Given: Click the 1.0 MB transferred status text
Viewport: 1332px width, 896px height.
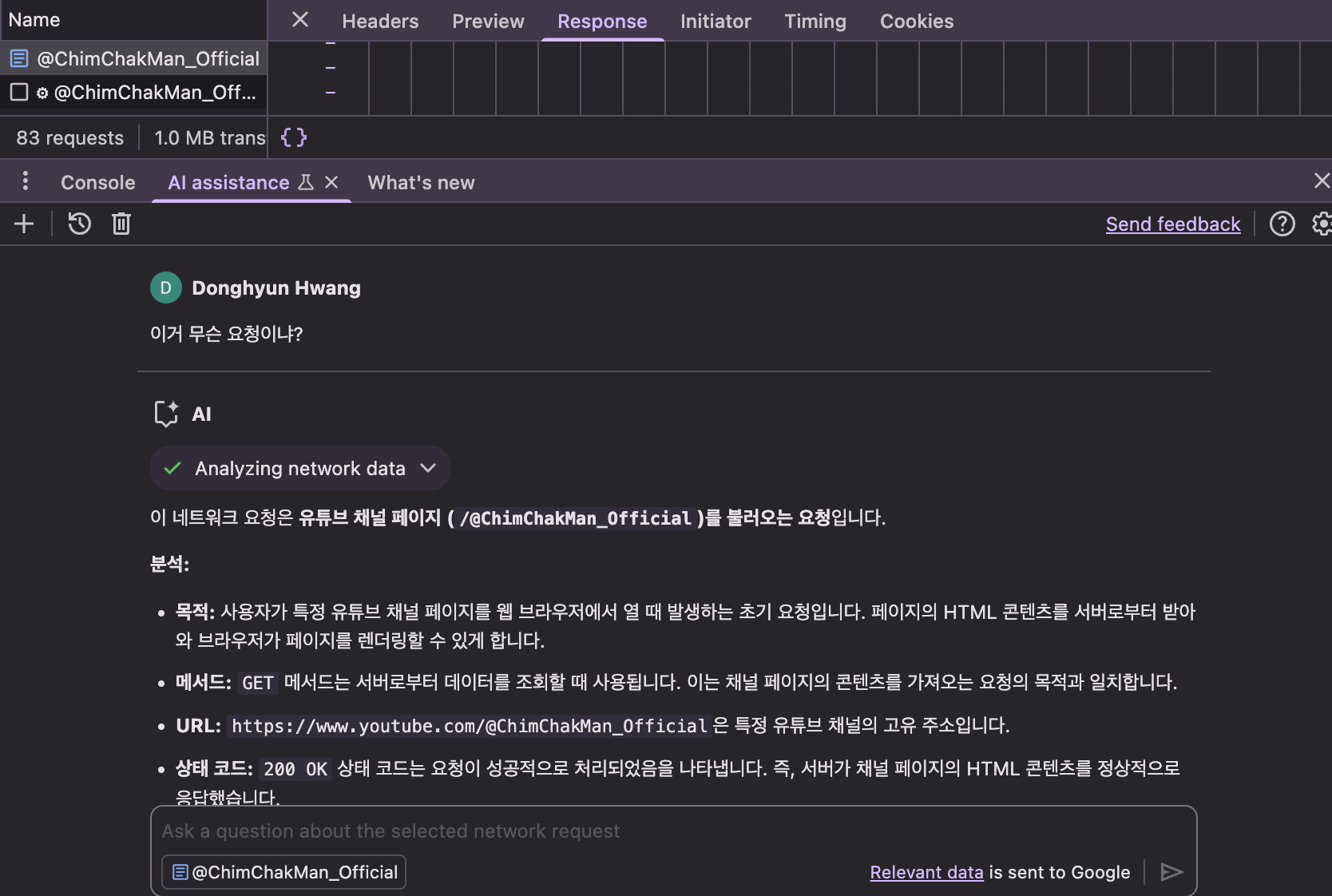Looking at the screenshot, I should click(x=210, y=138).
